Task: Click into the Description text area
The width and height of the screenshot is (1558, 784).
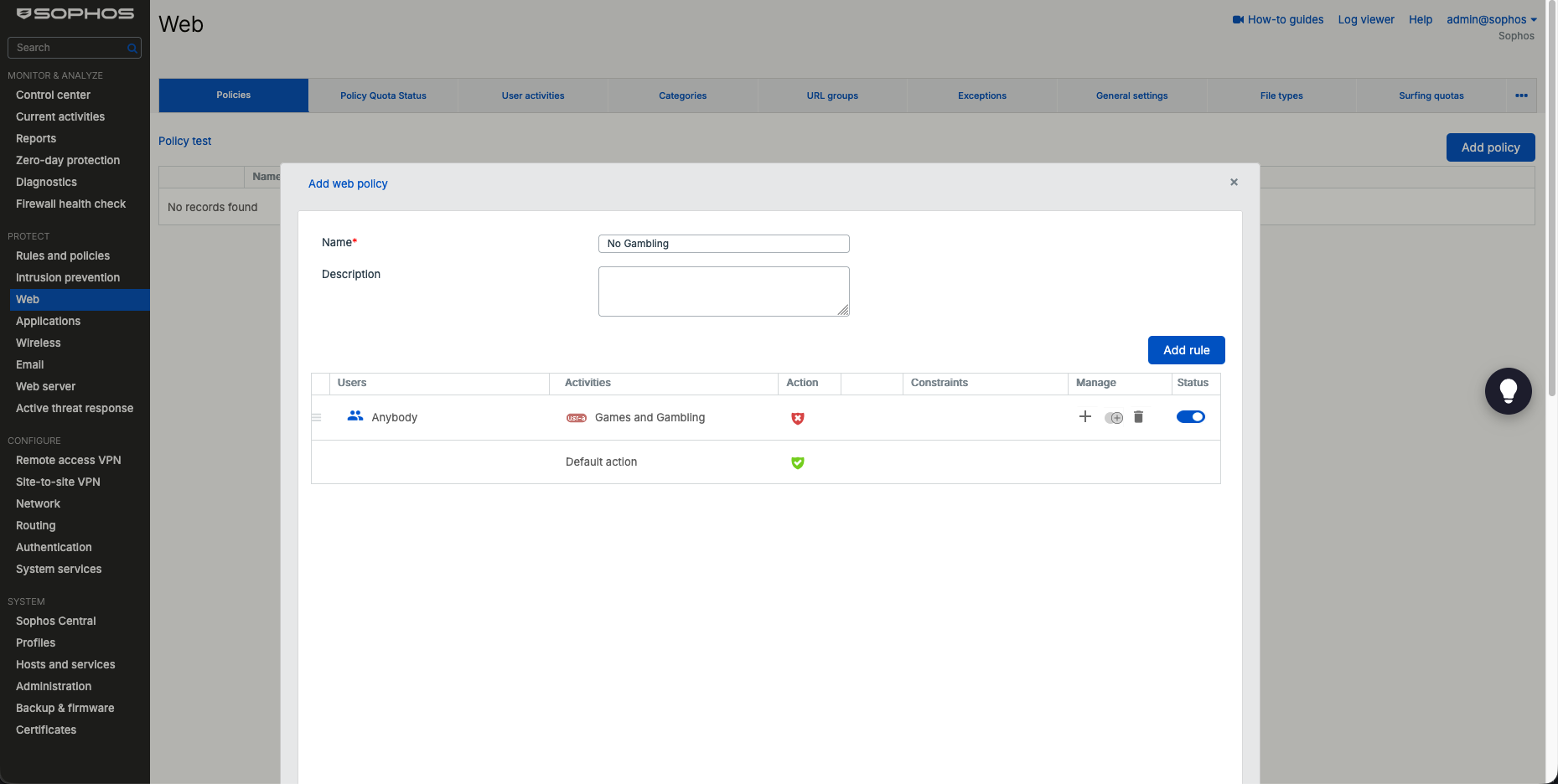Action: [723, 291]
